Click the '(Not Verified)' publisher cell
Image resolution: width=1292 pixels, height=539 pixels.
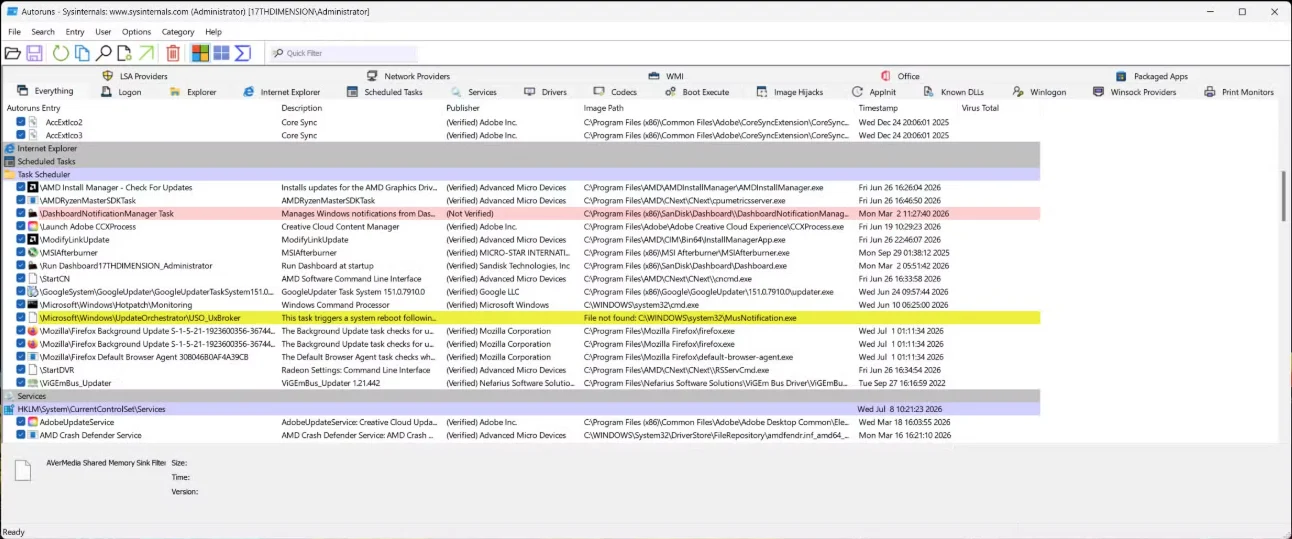click(470, 213)
